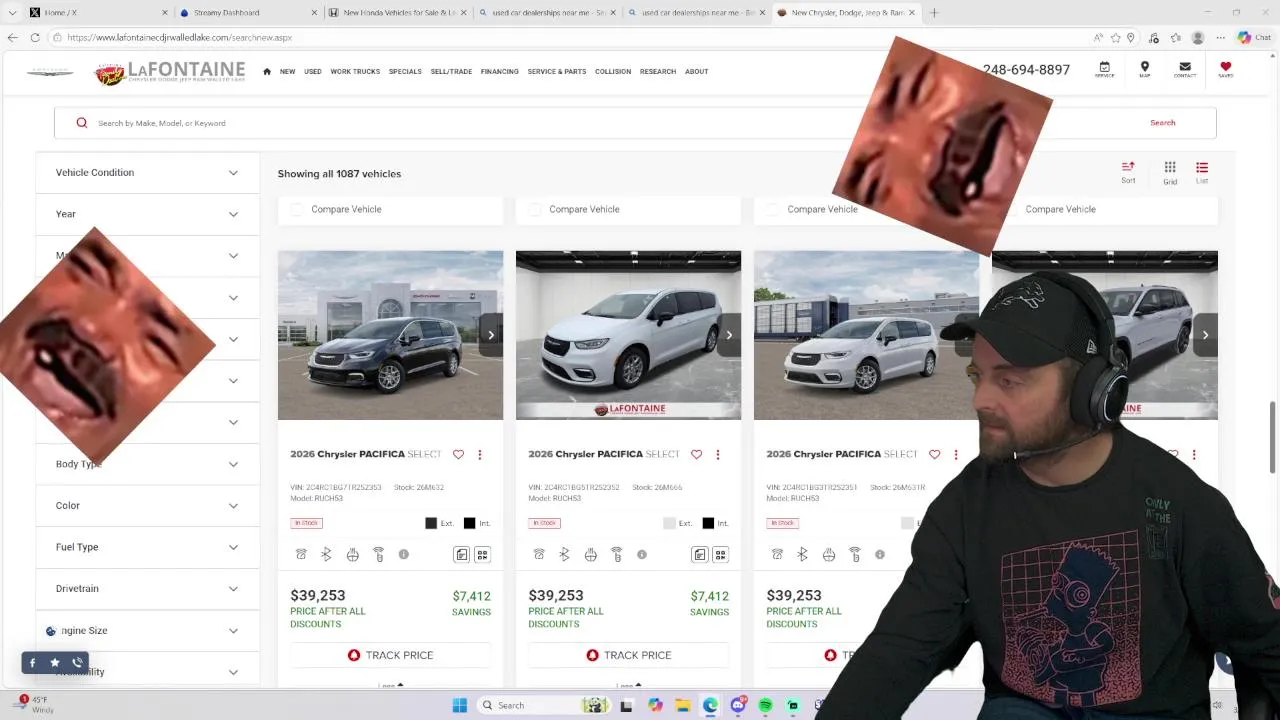Switch to List view layout
This screenshot has width=1280, height=720.
coord(1202,172)
